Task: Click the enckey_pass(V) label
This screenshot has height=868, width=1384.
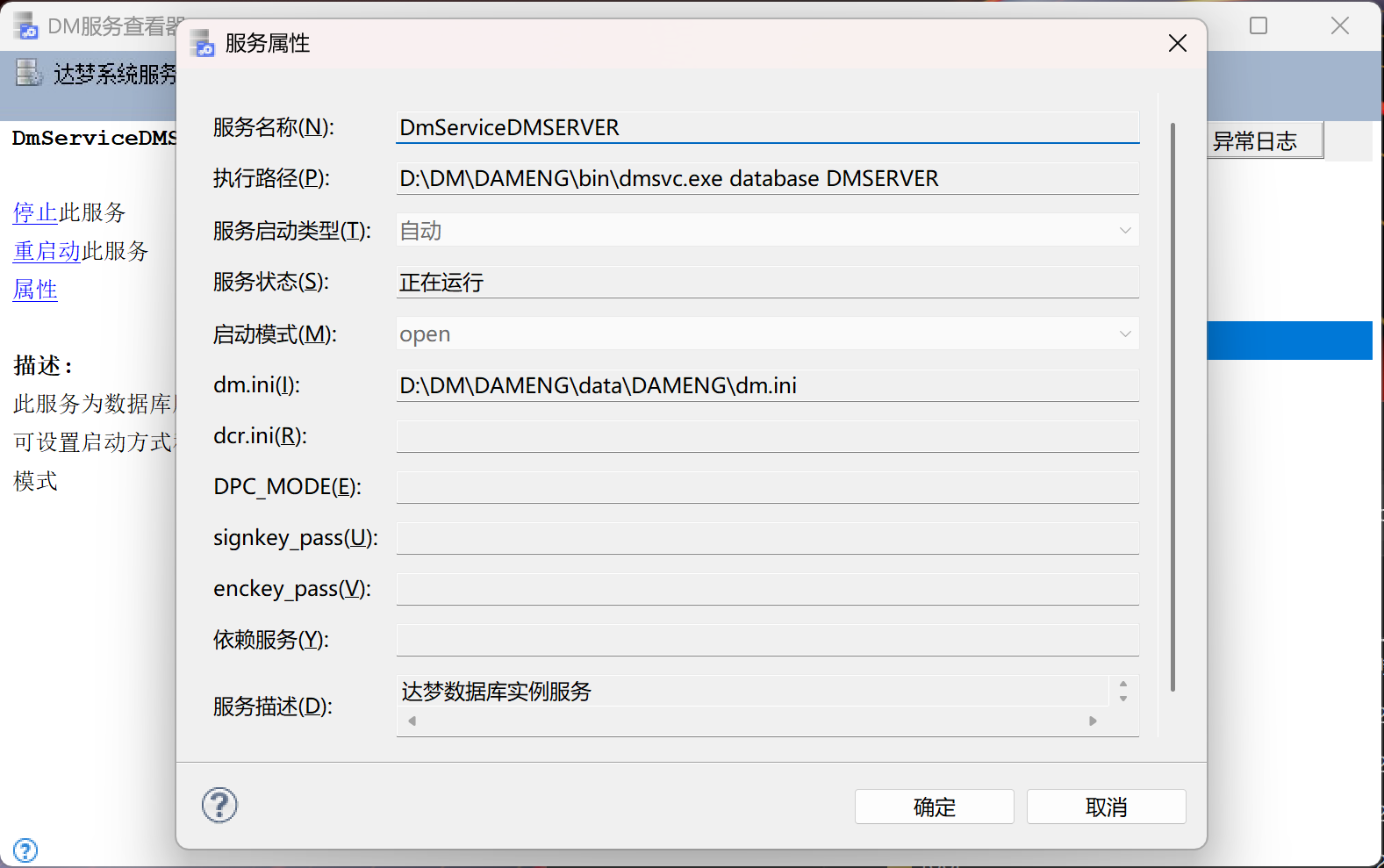Action: (292, 589)
